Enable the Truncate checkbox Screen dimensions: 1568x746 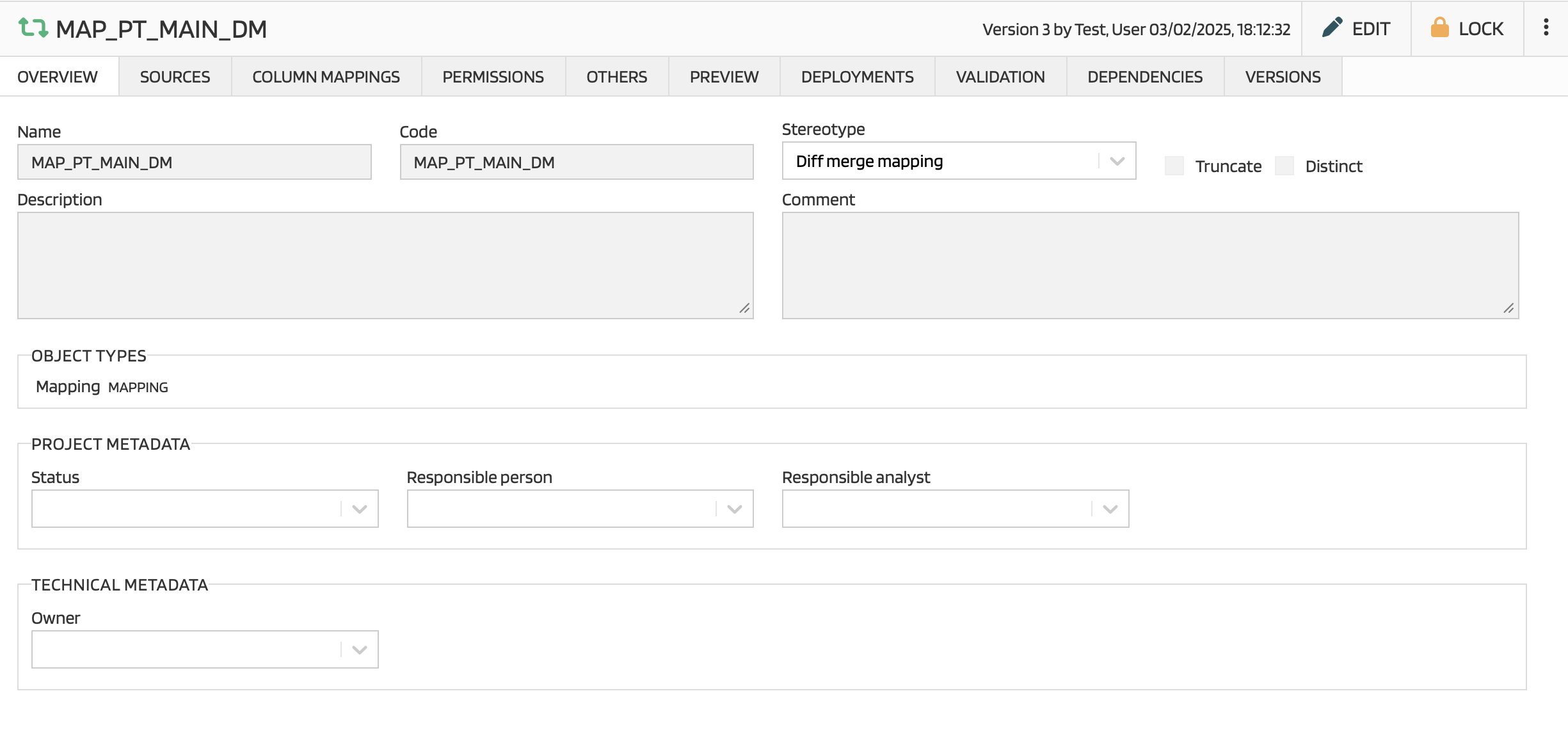click(1174, 166)
